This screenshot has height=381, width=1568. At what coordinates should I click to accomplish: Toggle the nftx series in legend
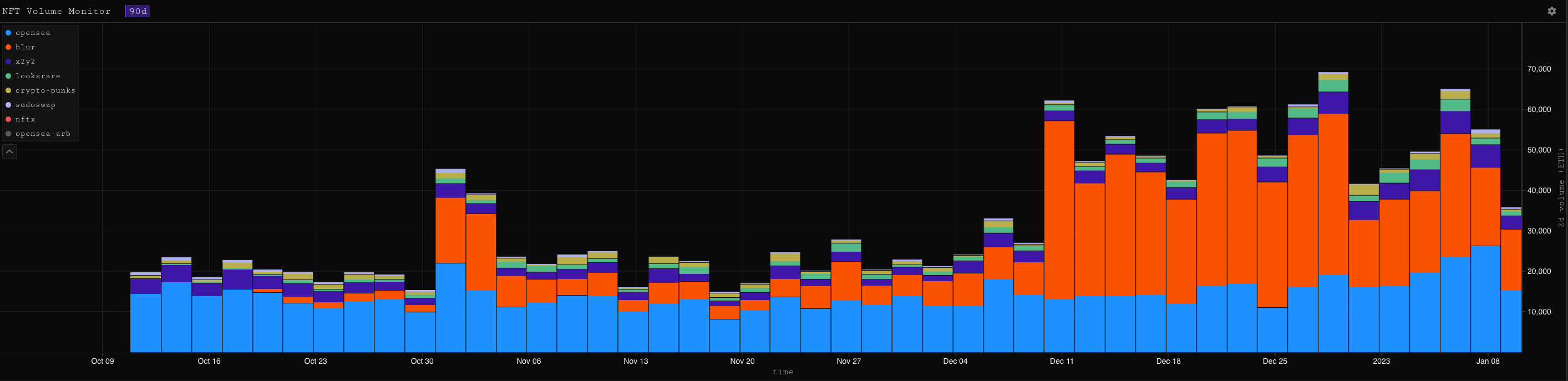click(20, 119)
